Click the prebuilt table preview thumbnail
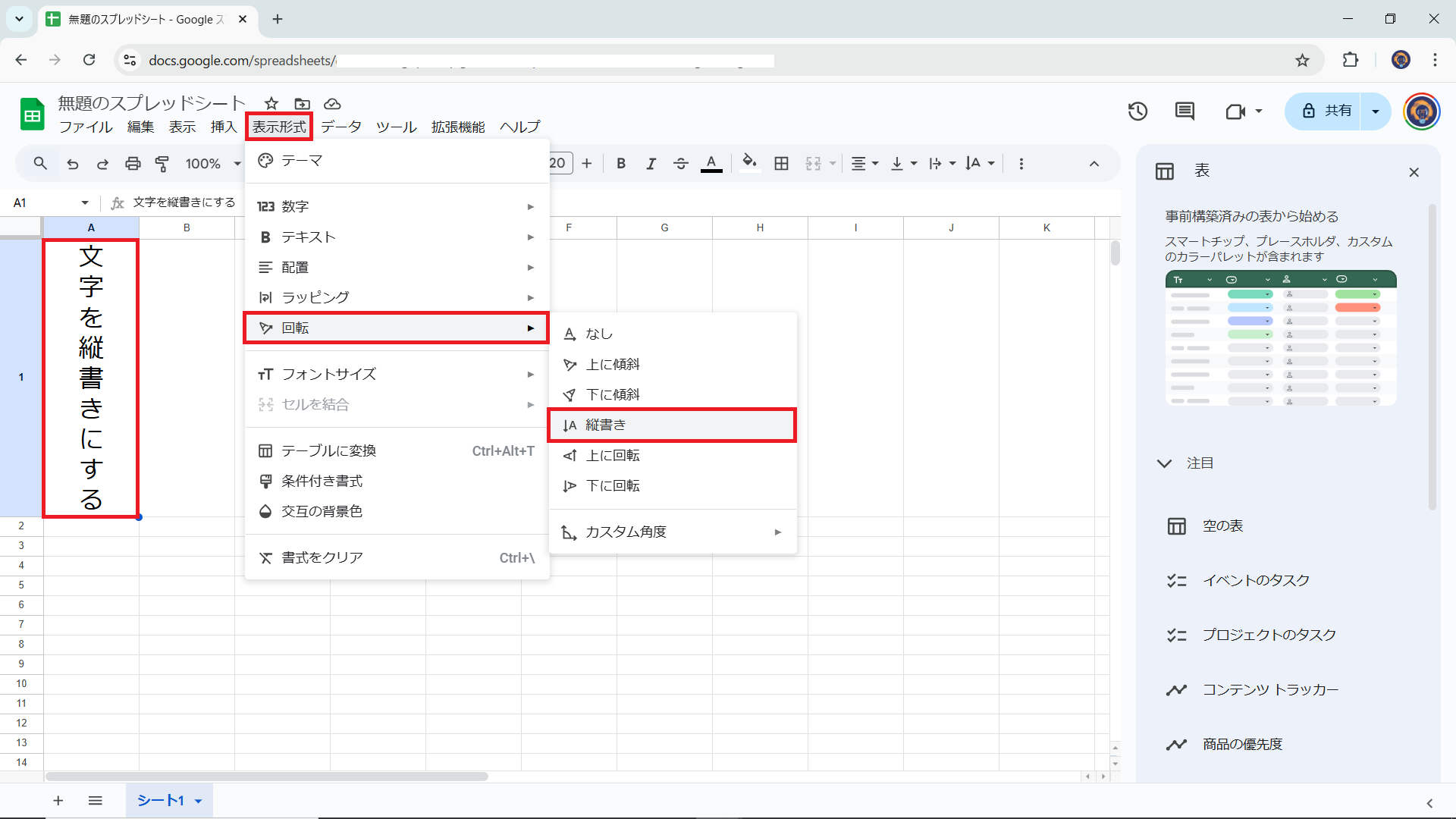This screenshot has height=819, width=1456. tap(1281, 338)
